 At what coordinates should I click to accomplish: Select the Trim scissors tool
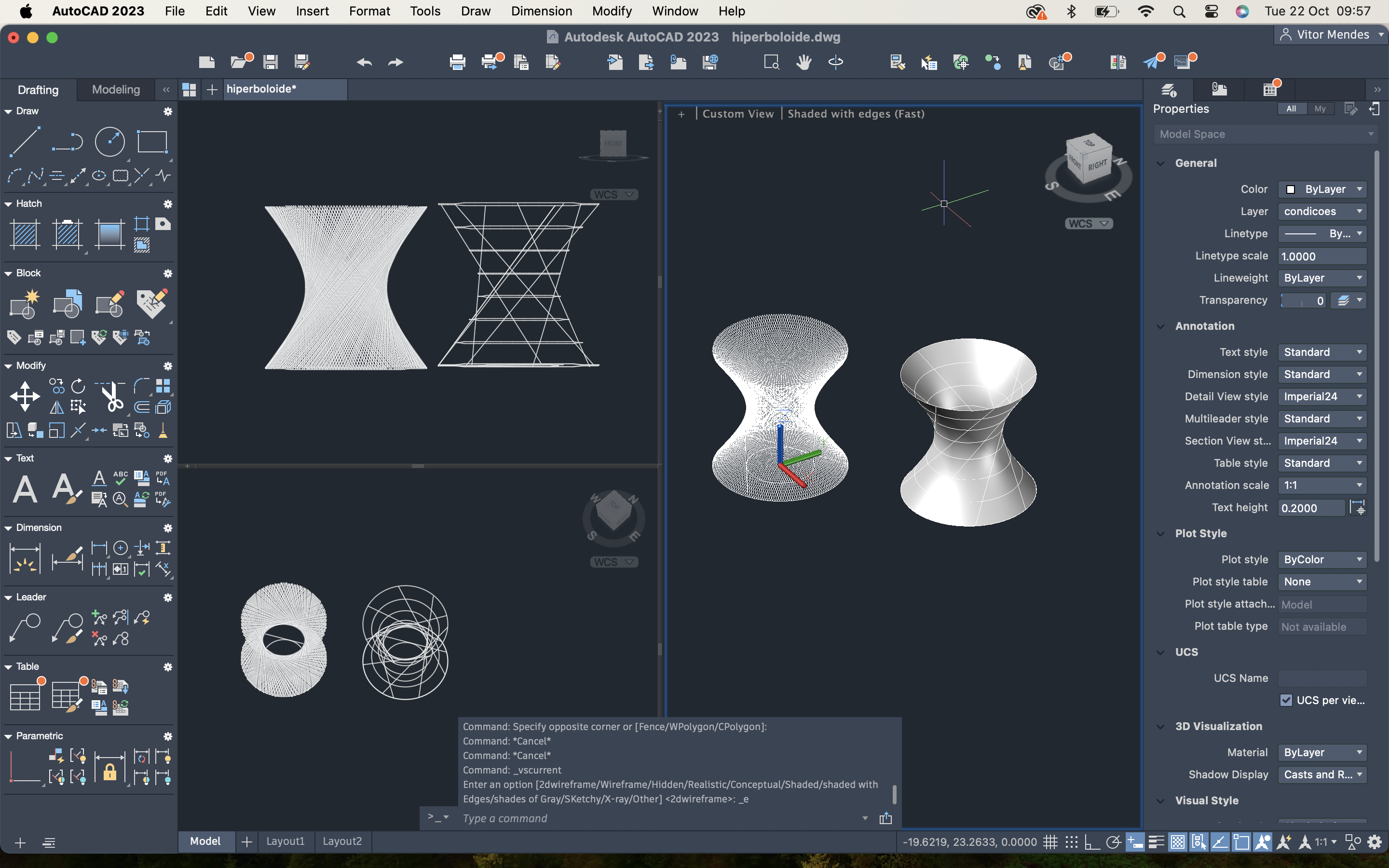pyautogui.click(x=112, y=396)
